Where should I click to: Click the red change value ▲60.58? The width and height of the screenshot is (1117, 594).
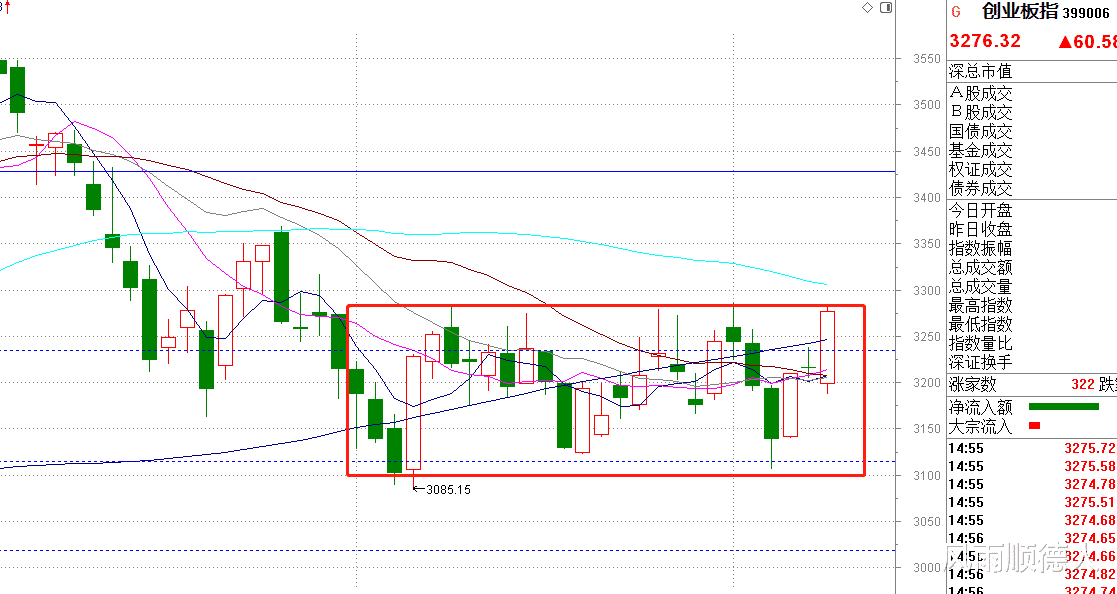tap(1087, 41)
